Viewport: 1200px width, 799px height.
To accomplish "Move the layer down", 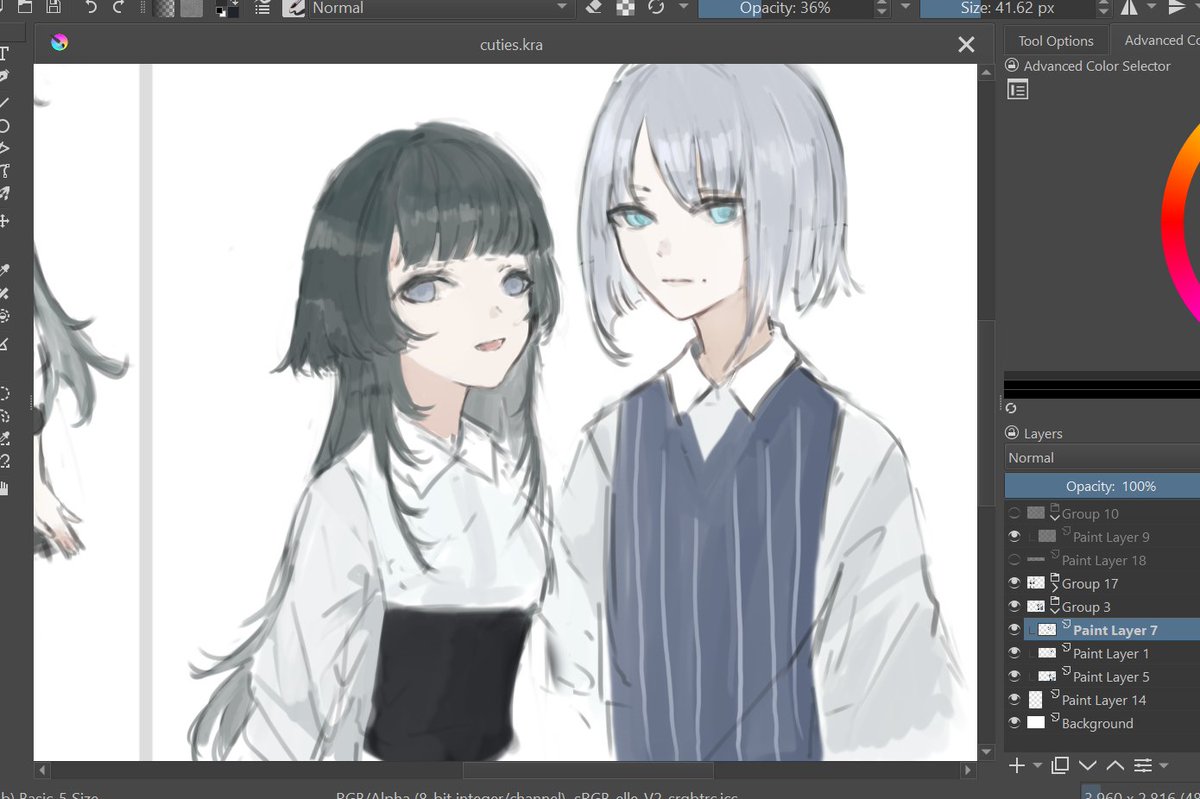I will click(x=1088, y=765).
